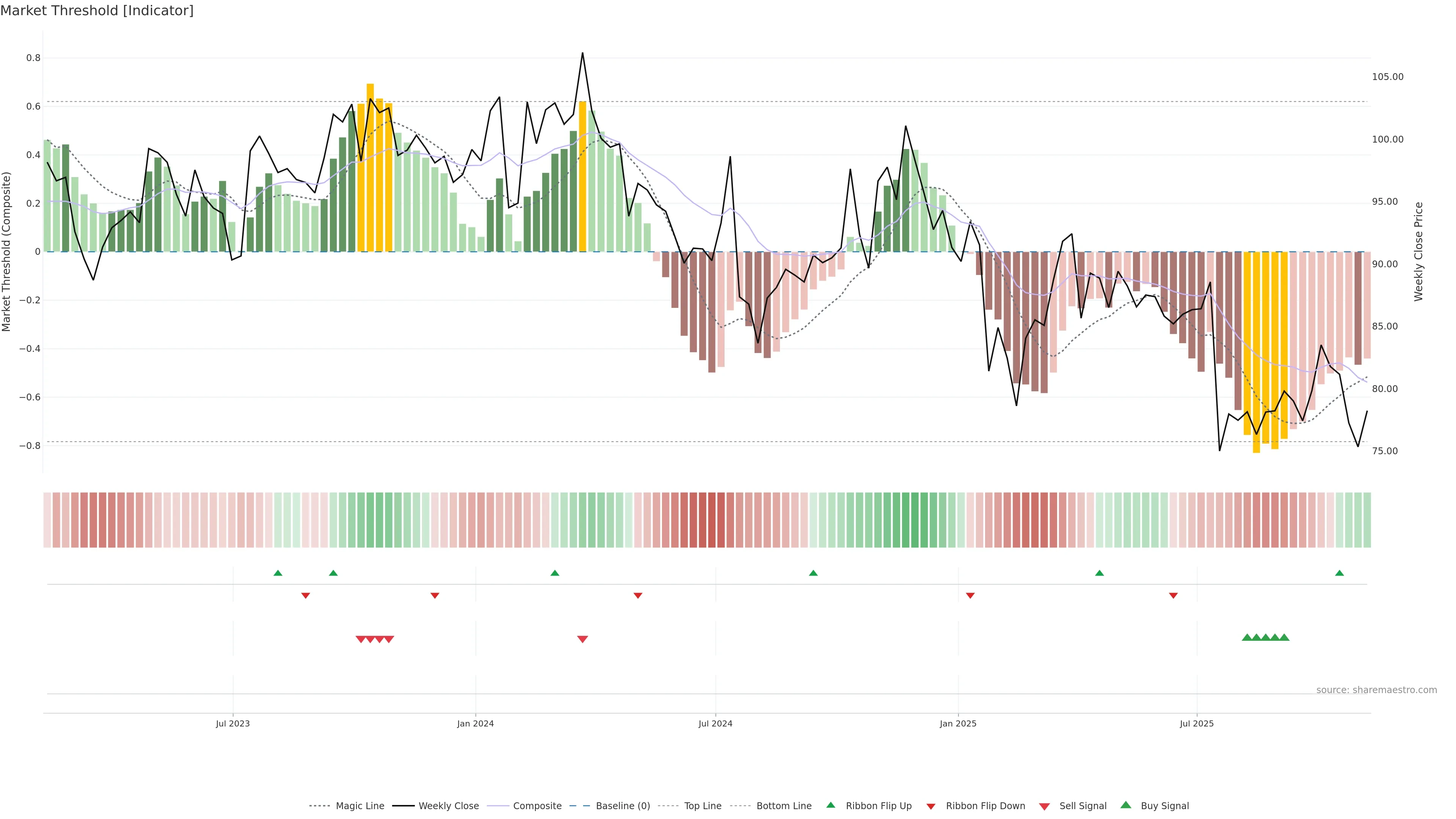The width and height of the screenshot is (1456, 819).
Task: Click the Market Threshold [Indicator] chart title
Action: [x=97, y=11]
